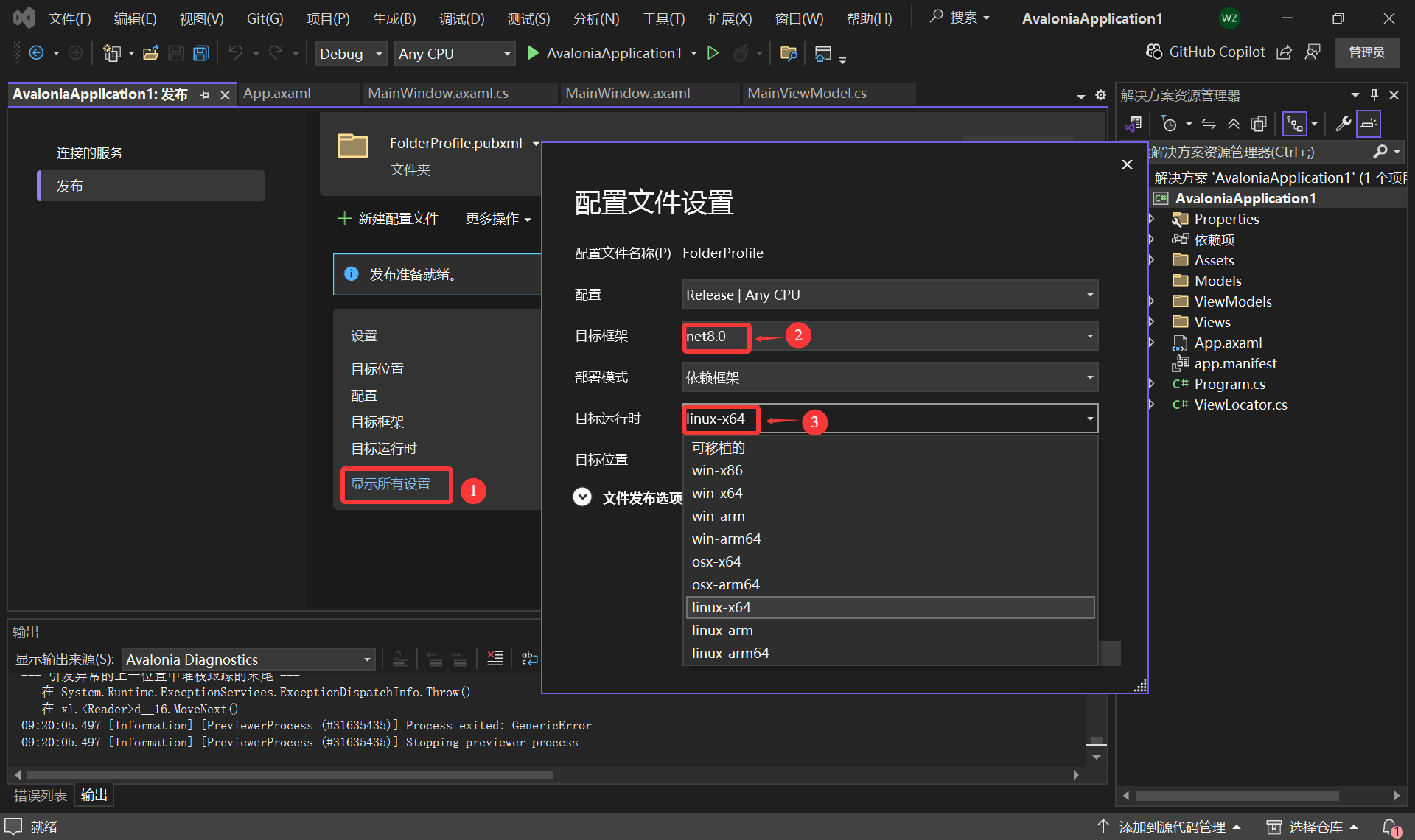Click the feedback person icon in title bar

point(1313,52)
